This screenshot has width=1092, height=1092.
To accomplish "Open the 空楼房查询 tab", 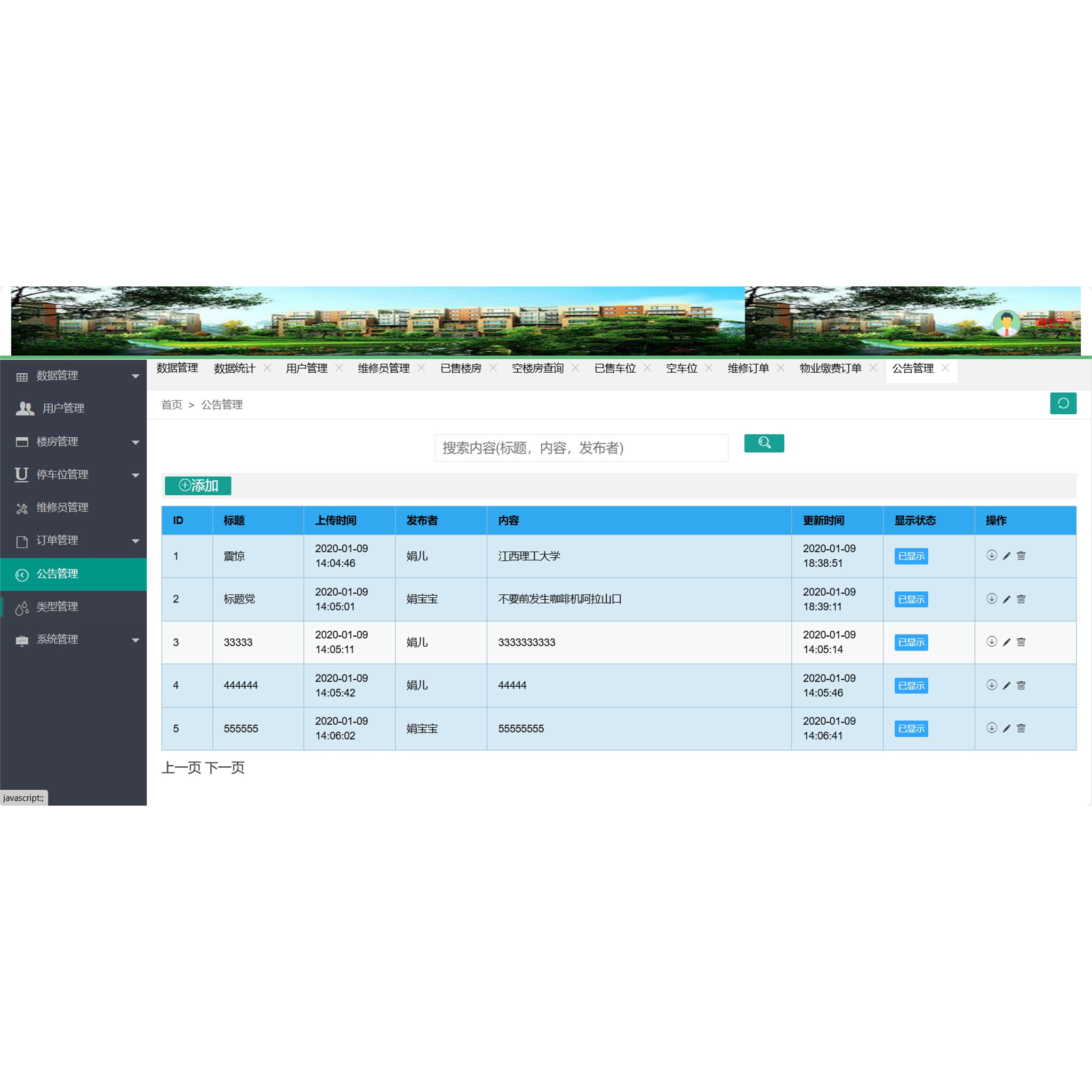I will coord(537,368).
